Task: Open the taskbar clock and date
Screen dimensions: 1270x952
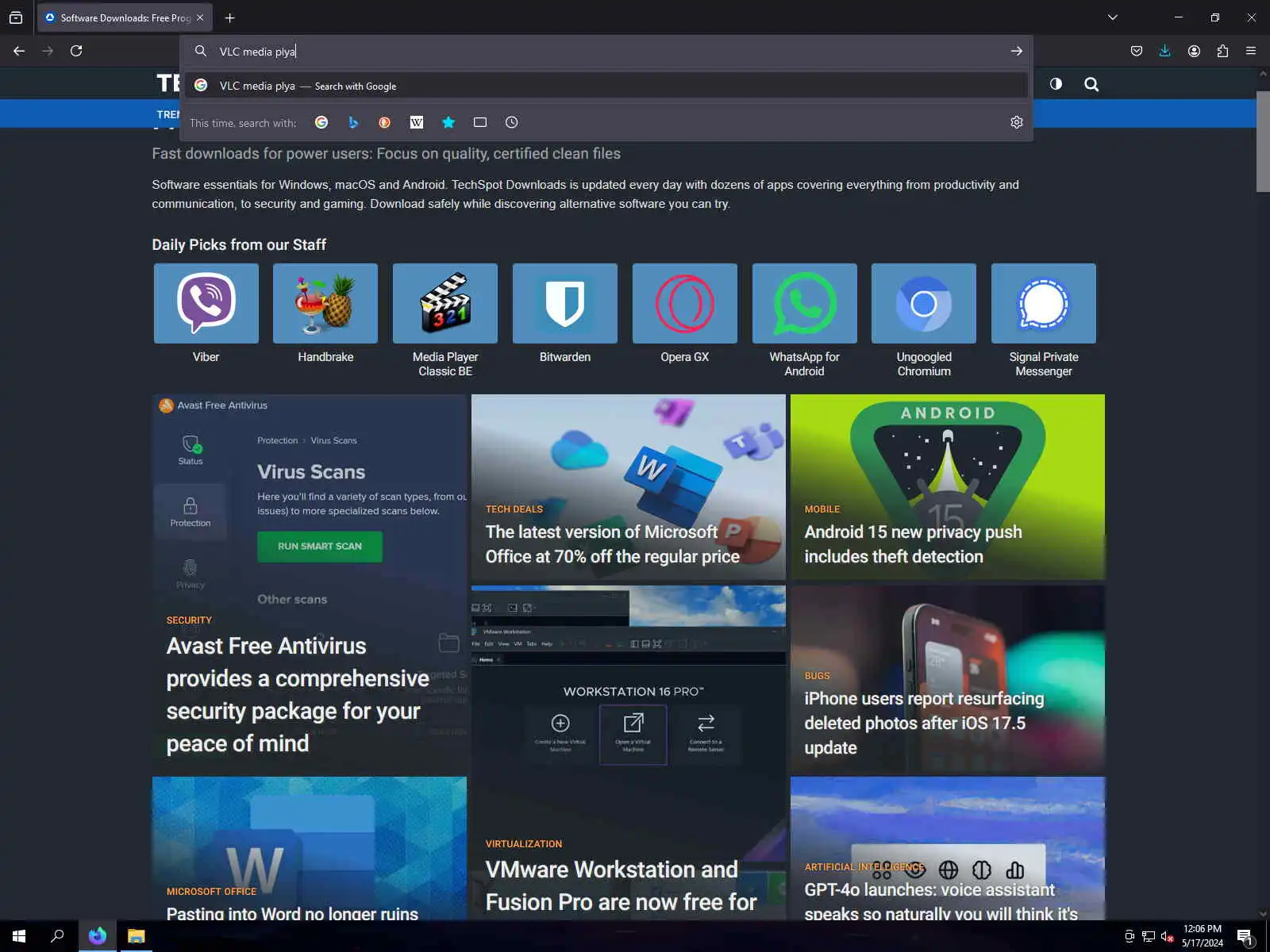Action: [1203, 936]
